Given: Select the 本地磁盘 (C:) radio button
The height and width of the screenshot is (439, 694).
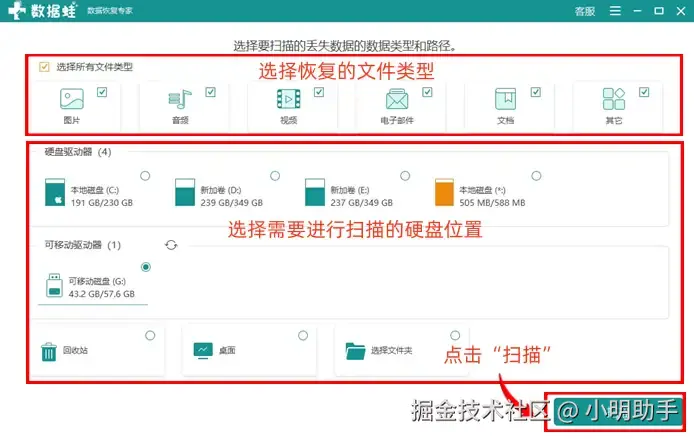Looking at the screenshot, I should pos(145,176).
